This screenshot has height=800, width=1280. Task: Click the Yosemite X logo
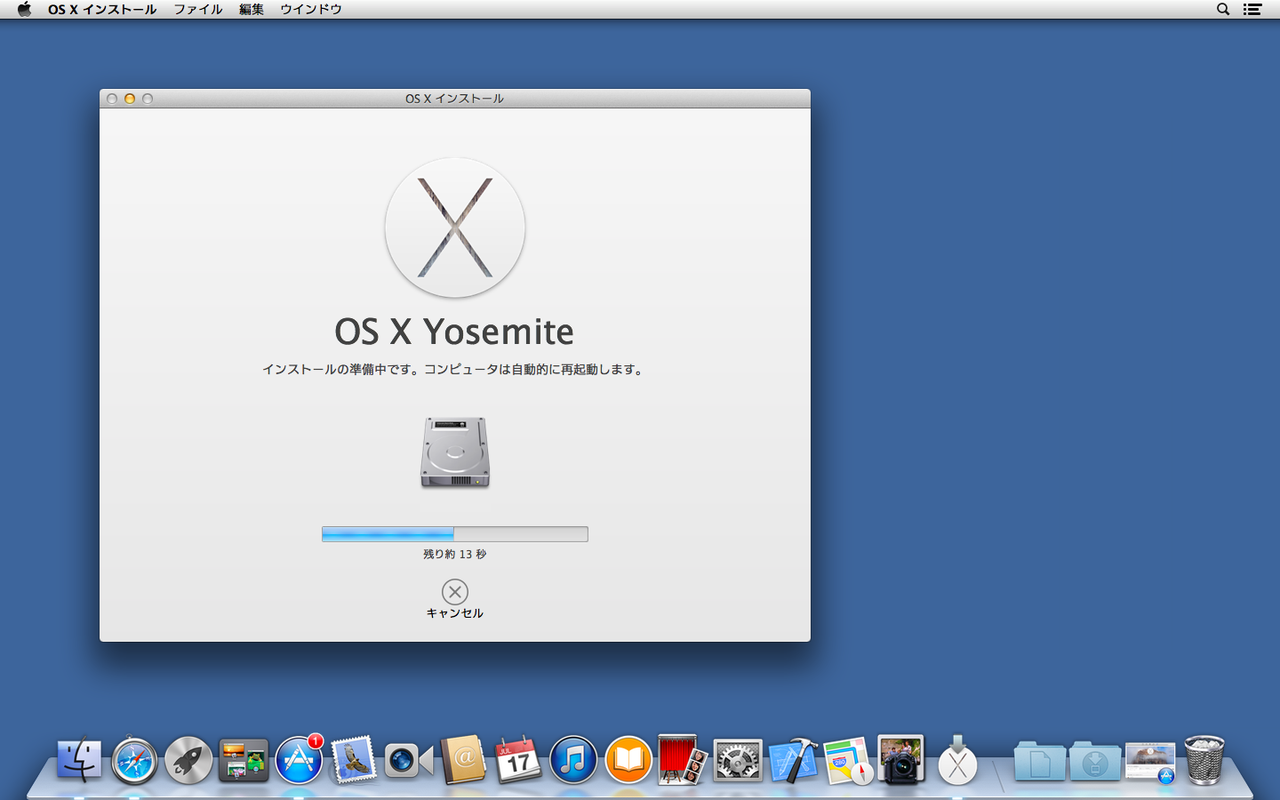click(455, 227)
